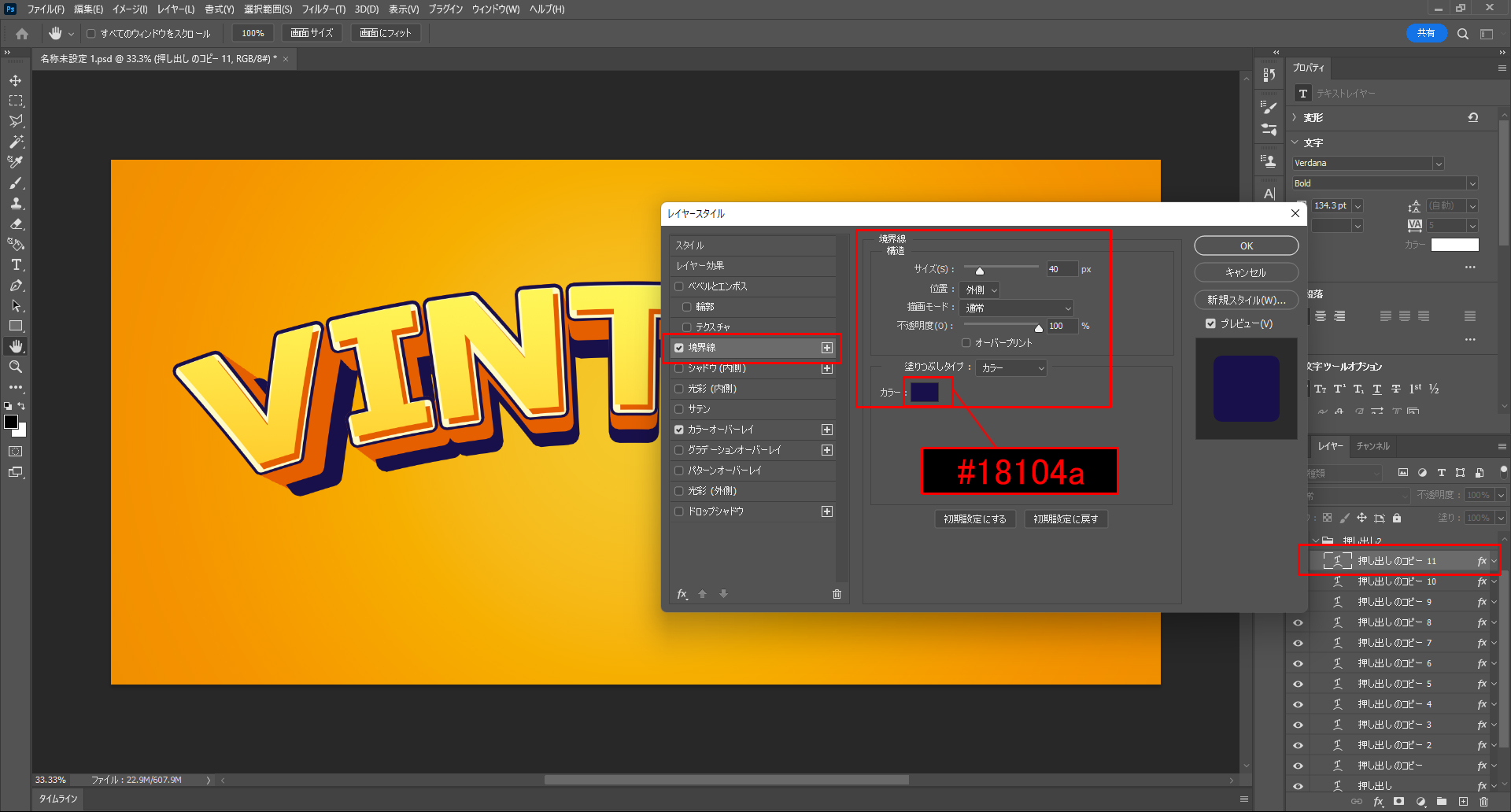Select the Move tool

[16, 80]
